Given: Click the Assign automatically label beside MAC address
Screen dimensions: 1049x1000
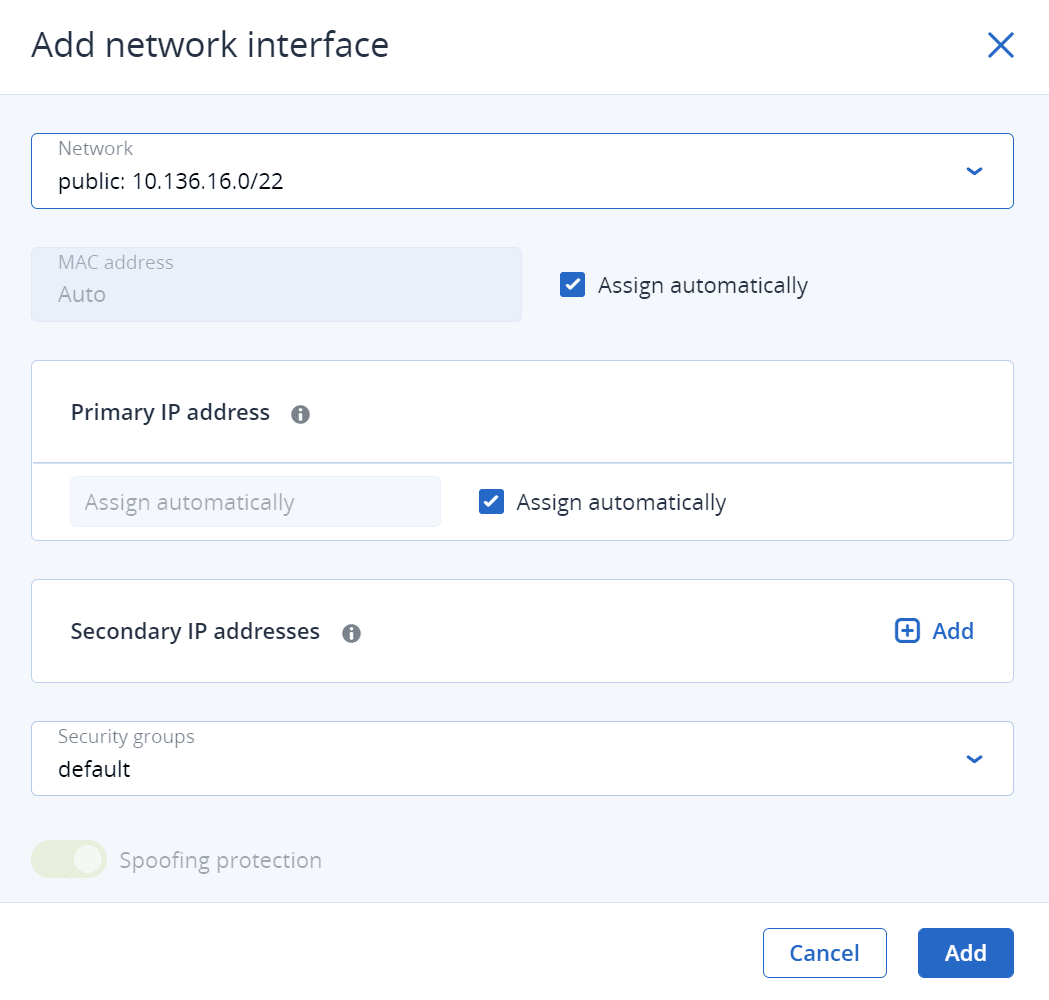Looking at the screenshot, I should coord(703,285).
